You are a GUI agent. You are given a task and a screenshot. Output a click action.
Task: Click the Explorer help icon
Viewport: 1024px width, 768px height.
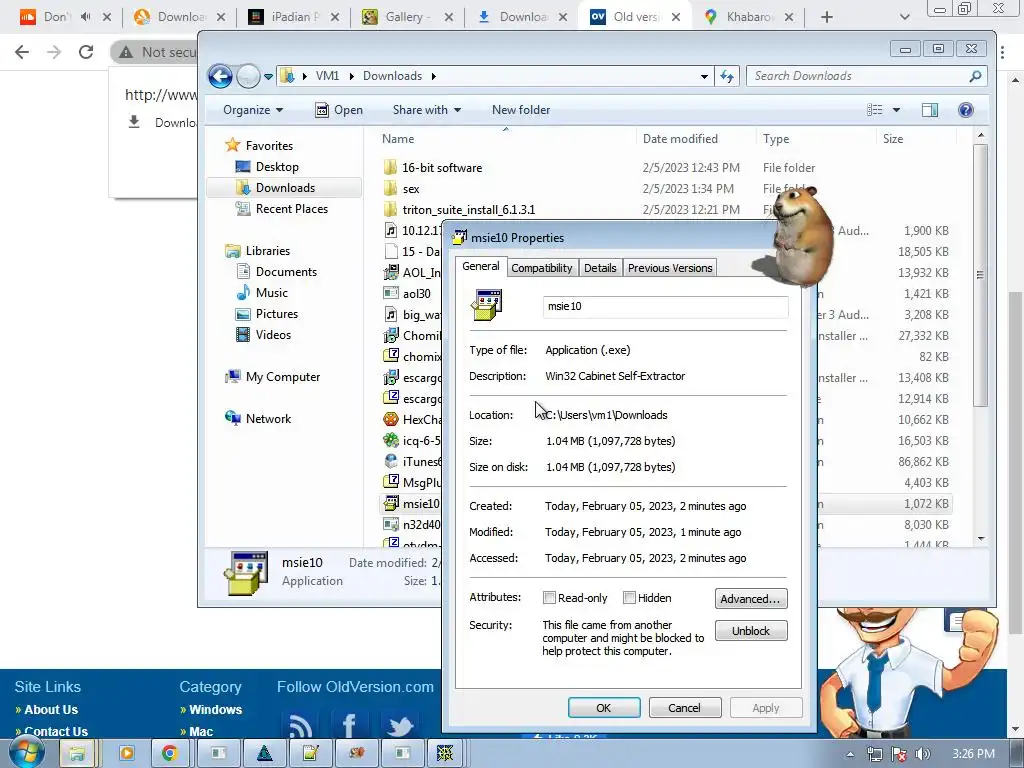coord(966,110)
